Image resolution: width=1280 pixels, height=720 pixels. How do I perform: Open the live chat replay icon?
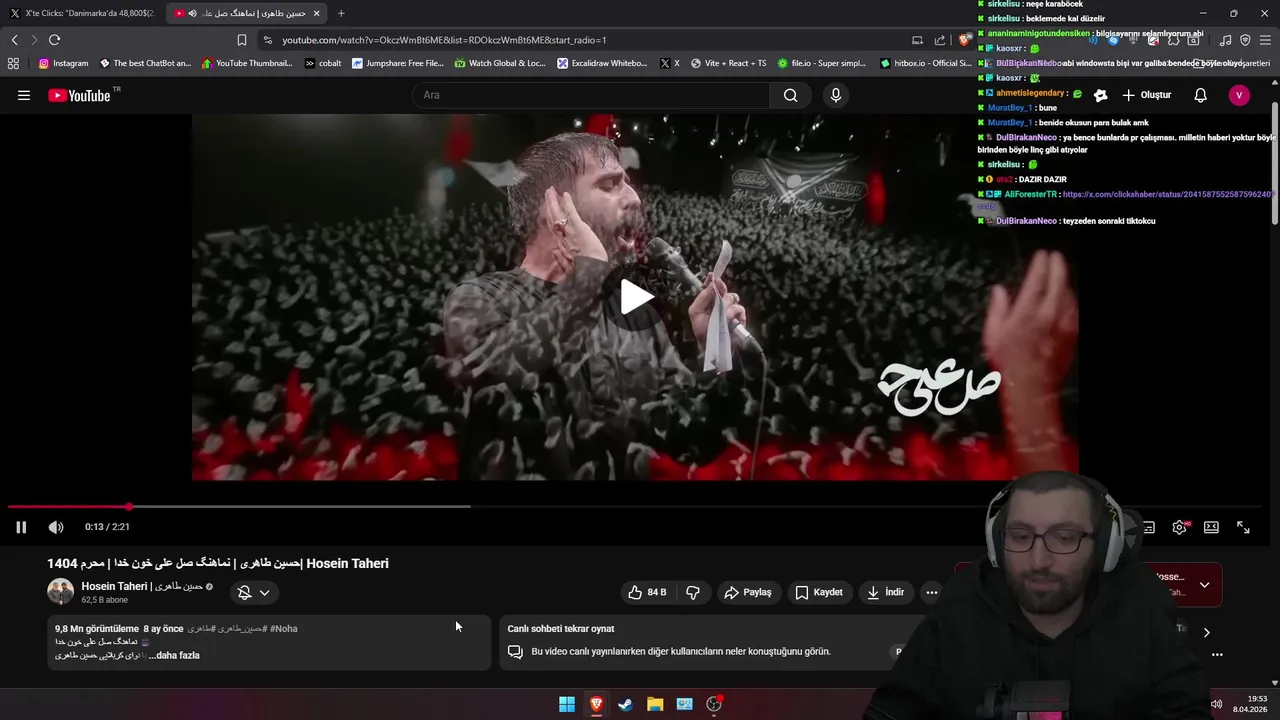point(515,651)
